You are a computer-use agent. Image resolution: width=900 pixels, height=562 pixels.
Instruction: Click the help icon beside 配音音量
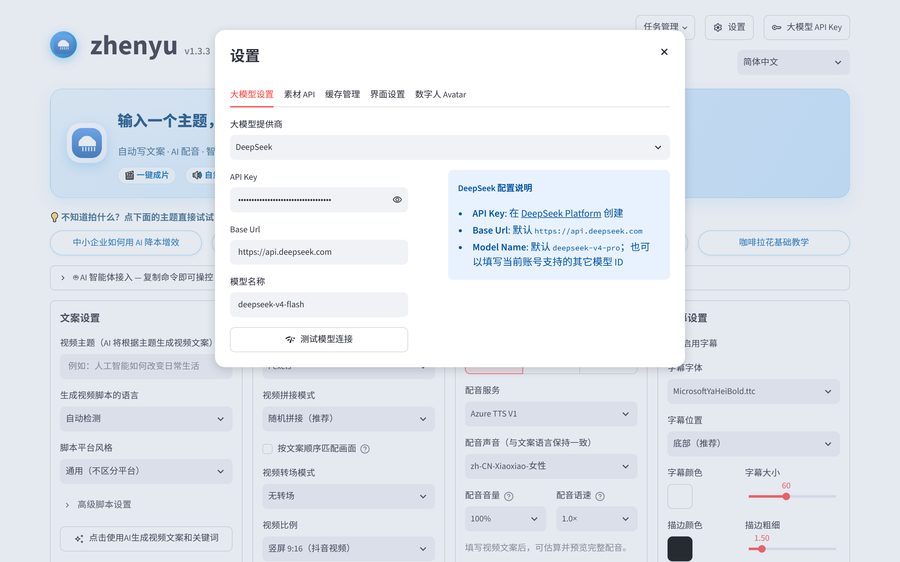click(x=509, y=497)
